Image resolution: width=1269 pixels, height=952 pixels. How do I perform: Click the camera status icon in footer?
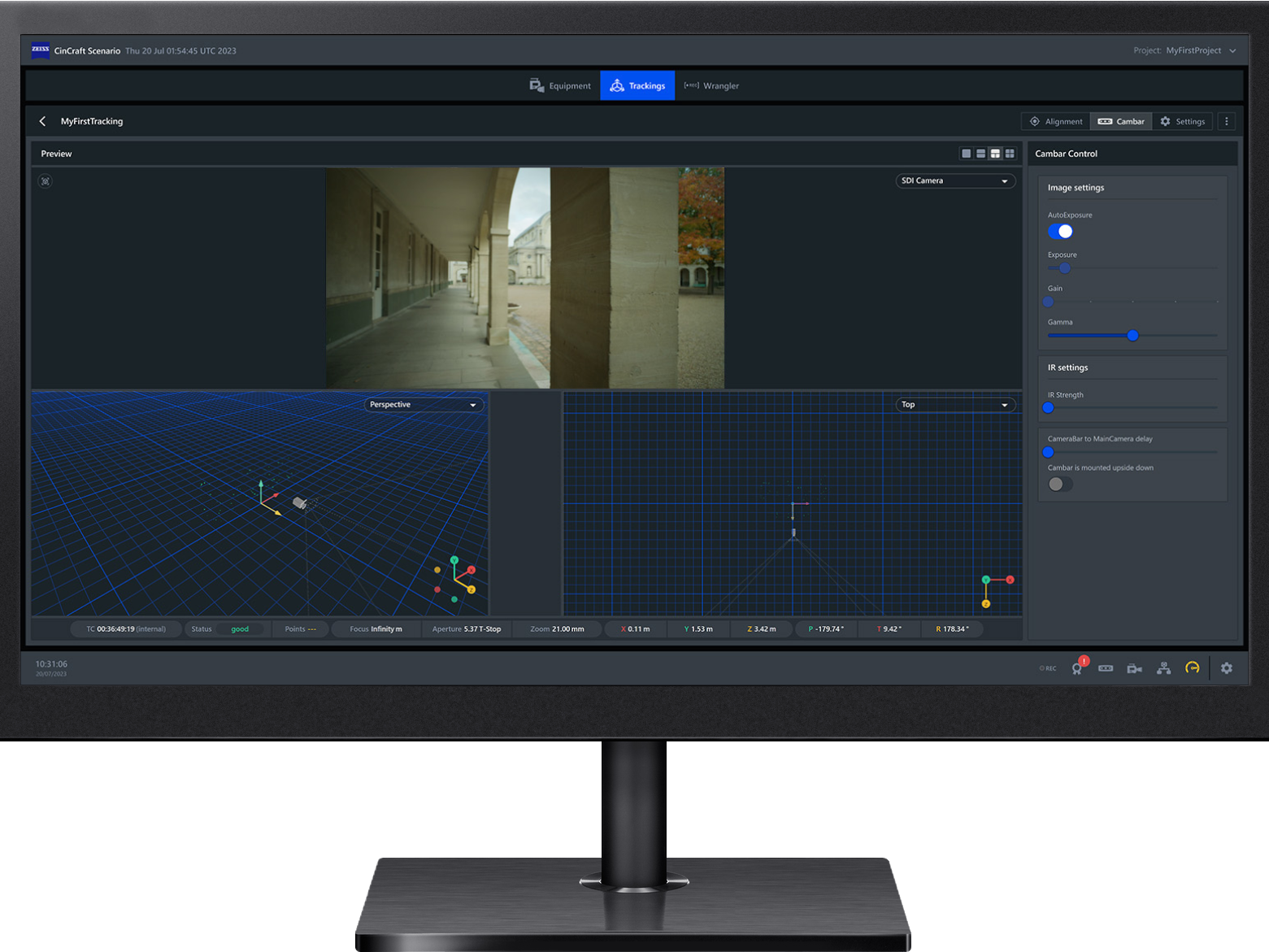(x=1134, y=668)
